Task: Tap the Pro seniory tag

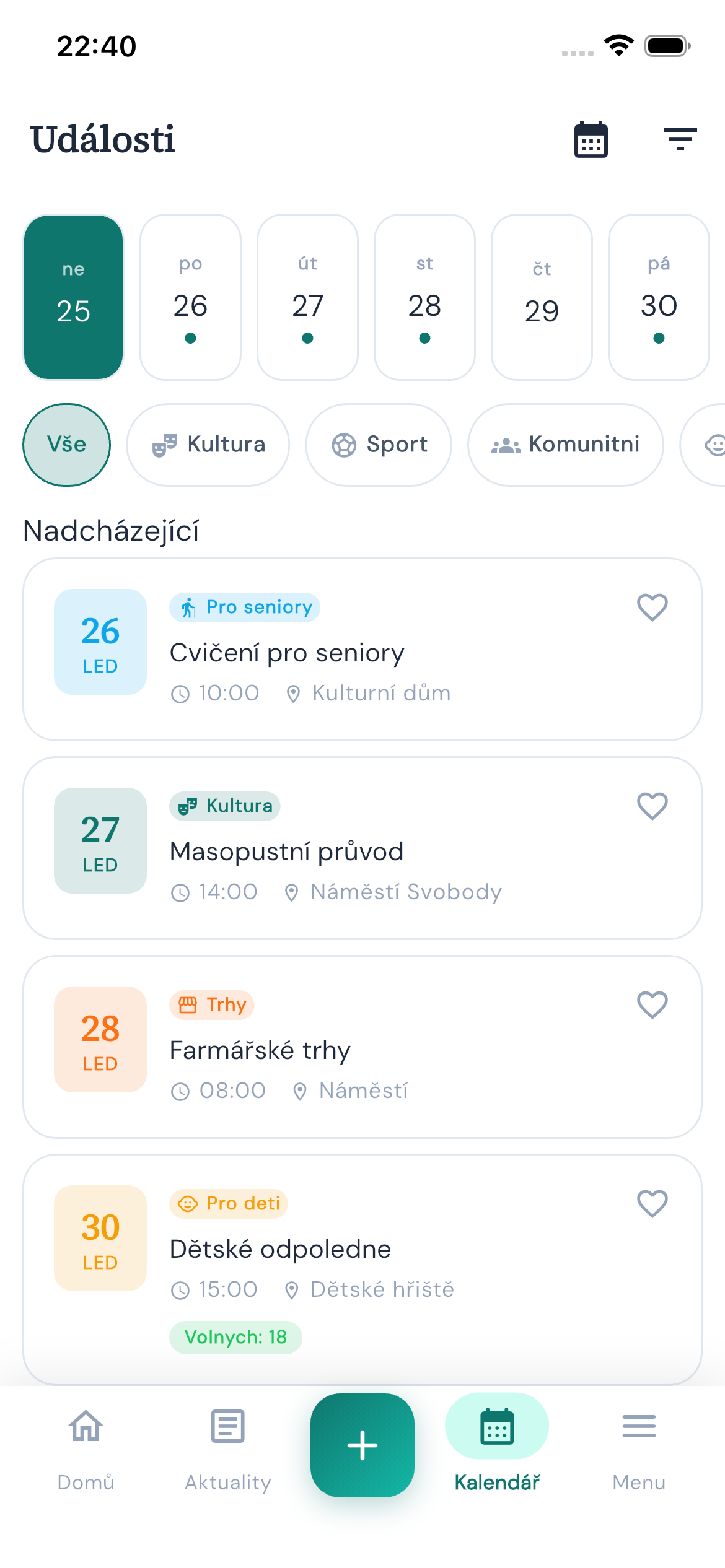Action: pos(245,608)
